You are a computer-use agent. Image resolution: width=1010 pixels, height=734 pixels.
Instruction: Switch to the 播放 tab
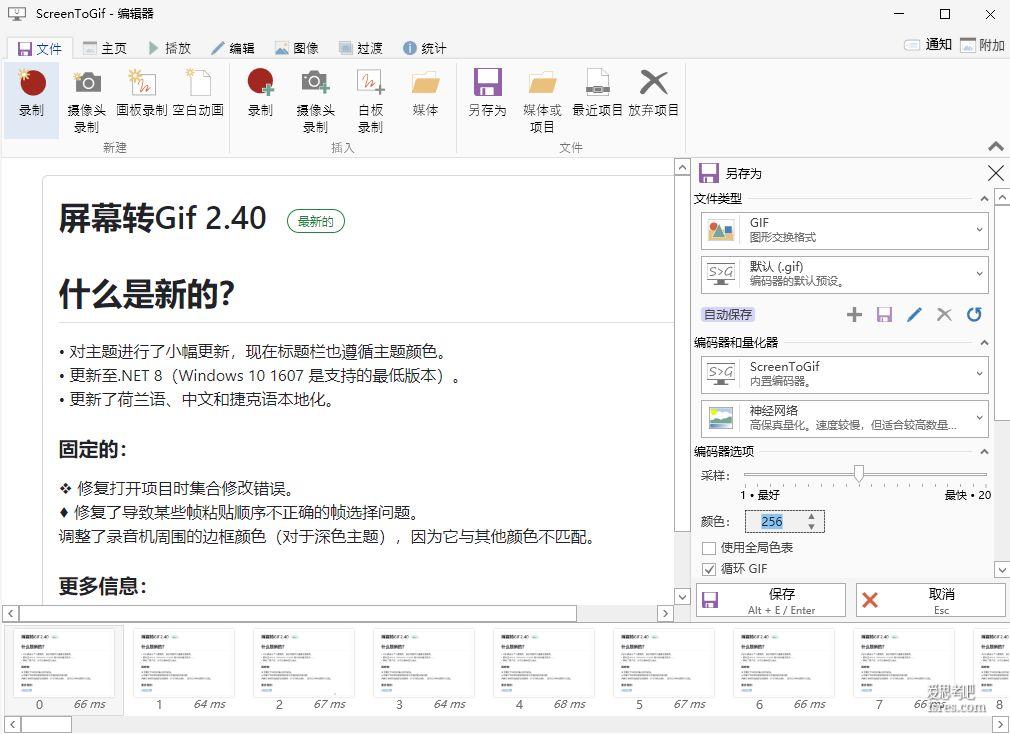[x=169, y=48]
